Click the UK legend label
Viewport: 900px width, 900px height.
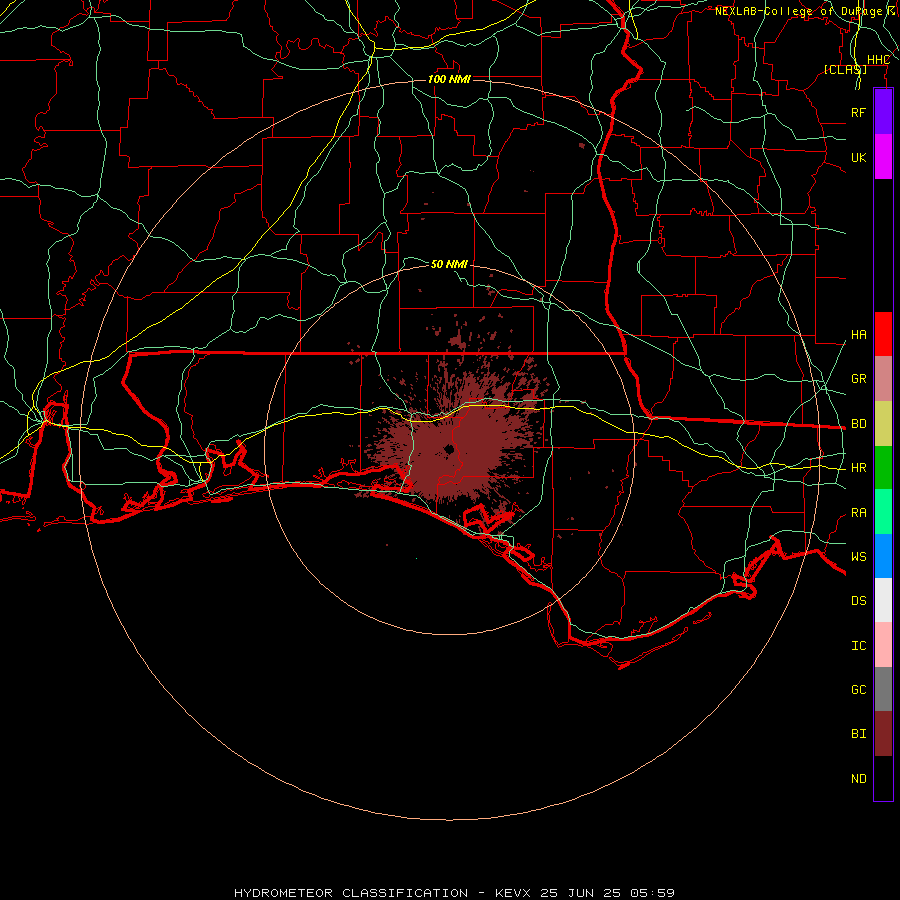click(x=858, y=157)
